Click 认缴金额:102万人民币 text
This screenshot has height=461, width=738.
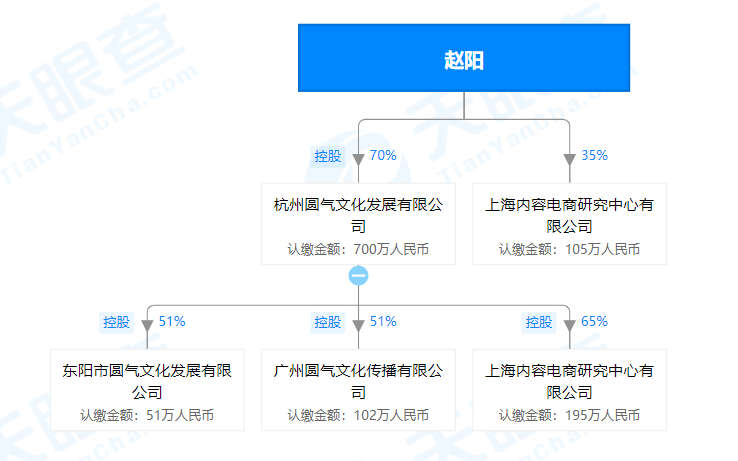pos(358,415)
